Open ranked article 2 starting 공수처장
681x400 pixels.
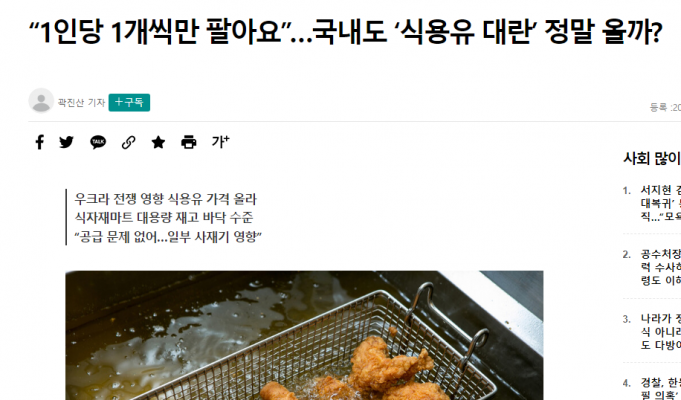click(x=660, y=267)
